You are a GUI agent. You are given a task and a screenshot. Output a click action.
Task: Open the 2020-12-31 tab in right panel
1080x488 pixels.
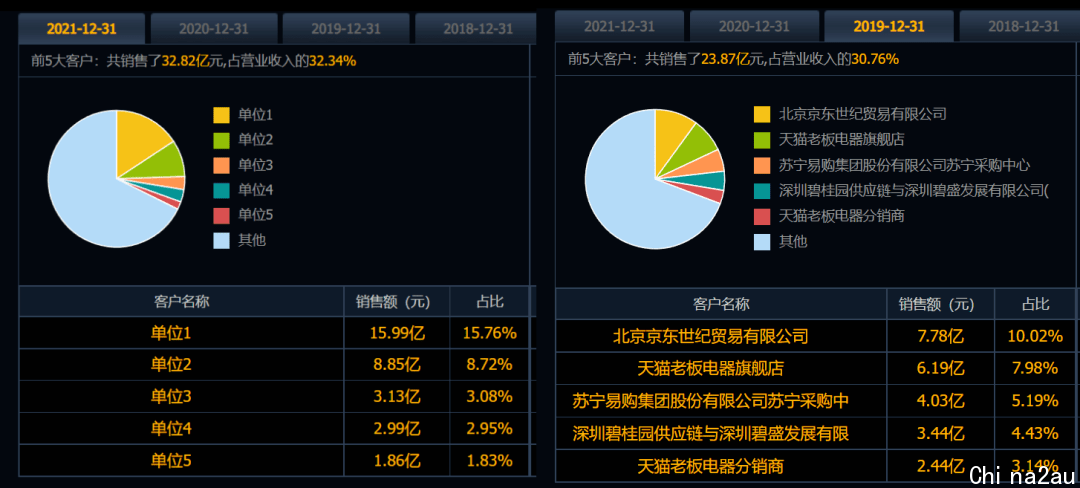pyautogui.click(x=754, y=26)
